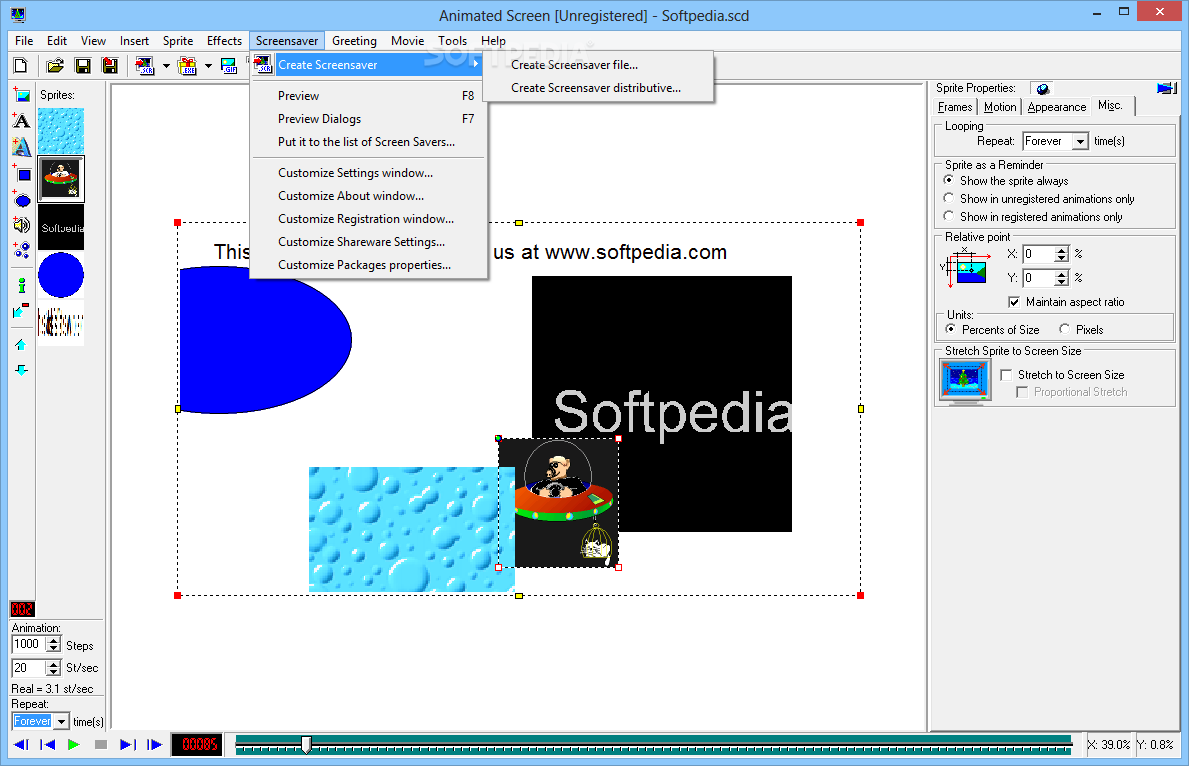Click the Add bubbles effect sprite icon
This screenshot has height=766, width=1189.
click(21, 250)
